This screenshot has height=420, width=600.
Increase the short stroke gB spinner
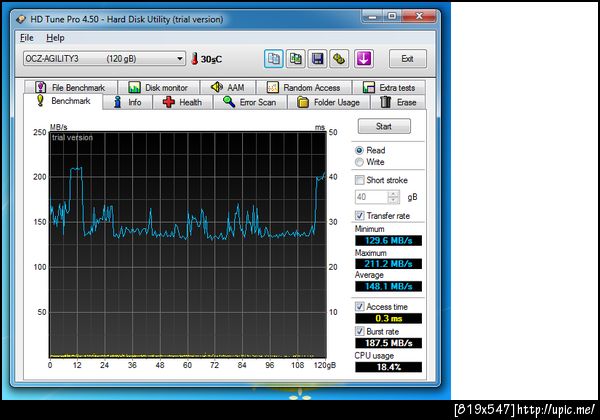(x=393, y=194)
